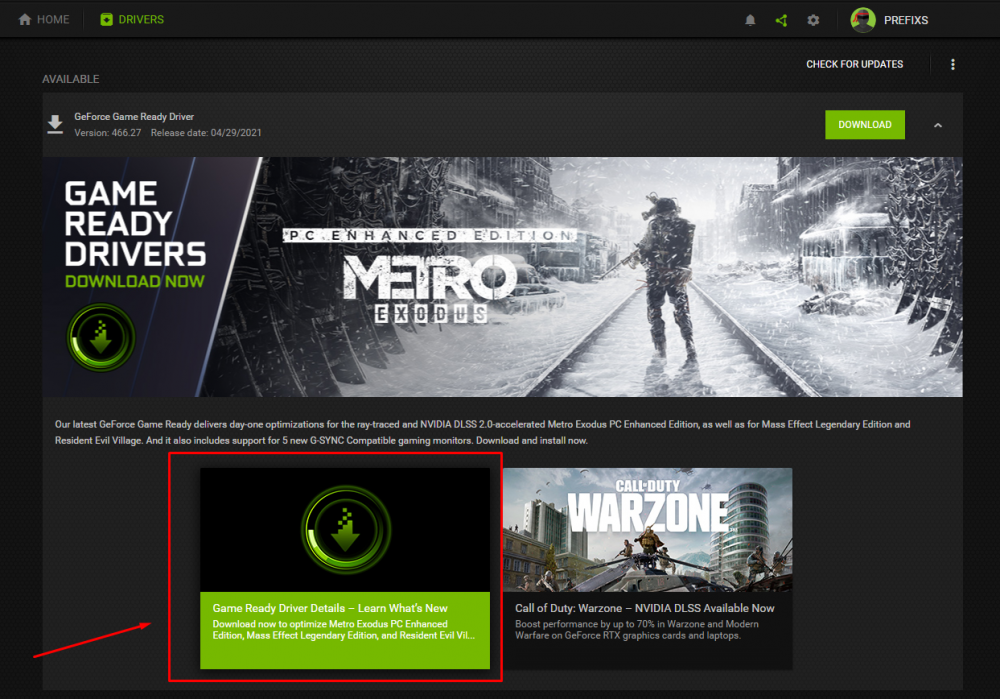
Task: Click the driver description paragraph
Action: point(483,432)
